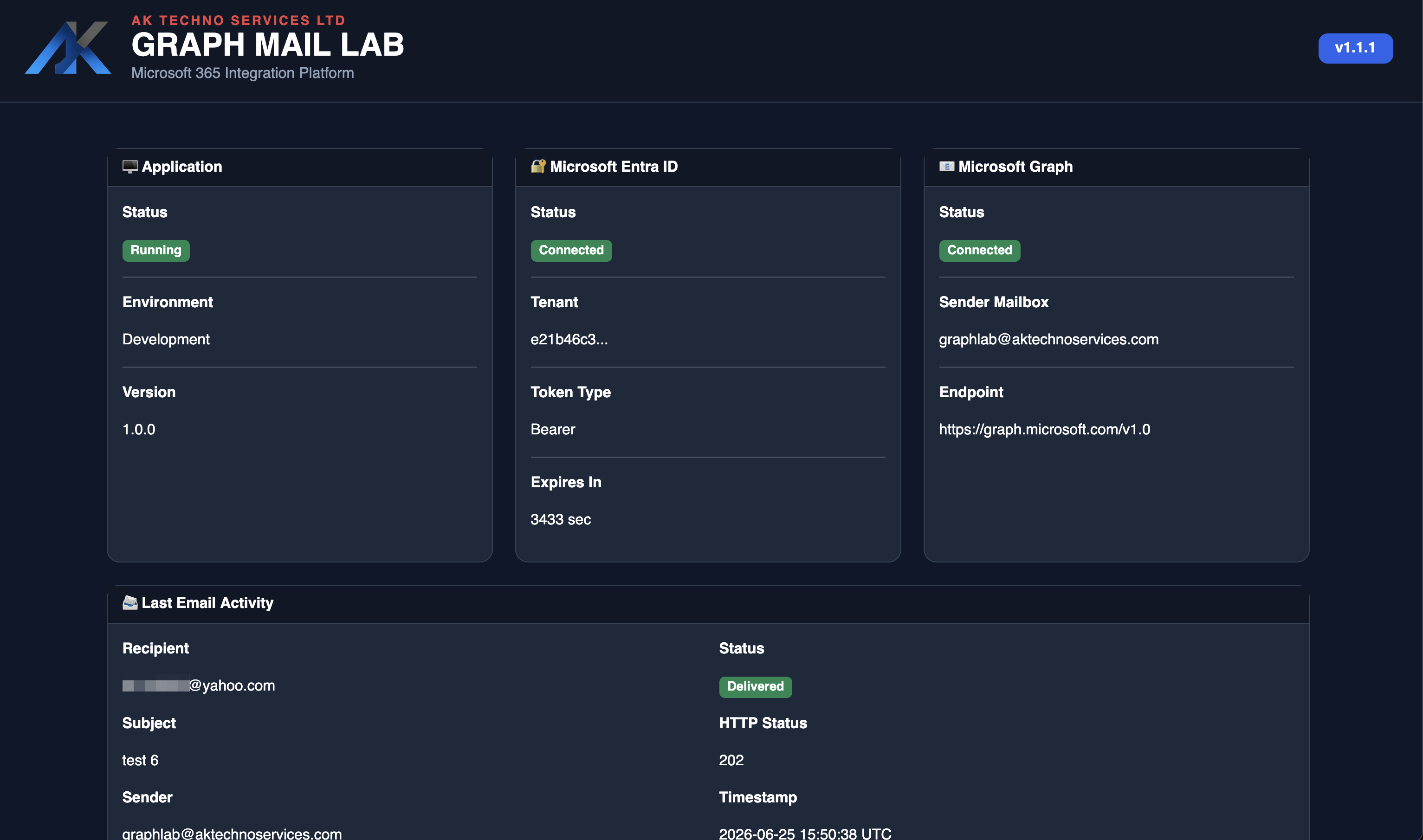
Task: Click the Environment label
Action: (x=168, y=302)
